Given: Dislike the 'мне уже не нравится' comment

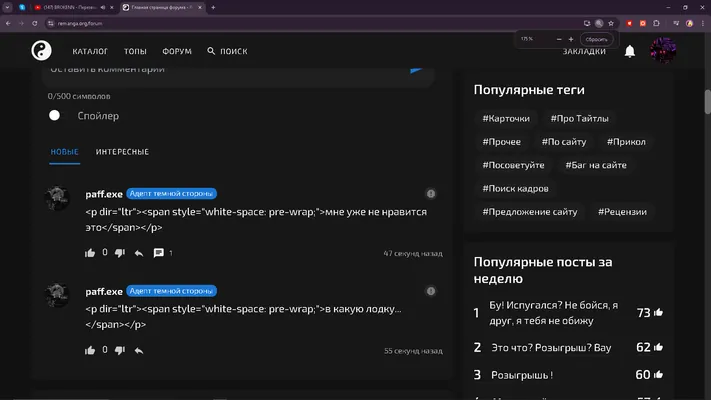Looking at the screenshot, I should (120, 253).
